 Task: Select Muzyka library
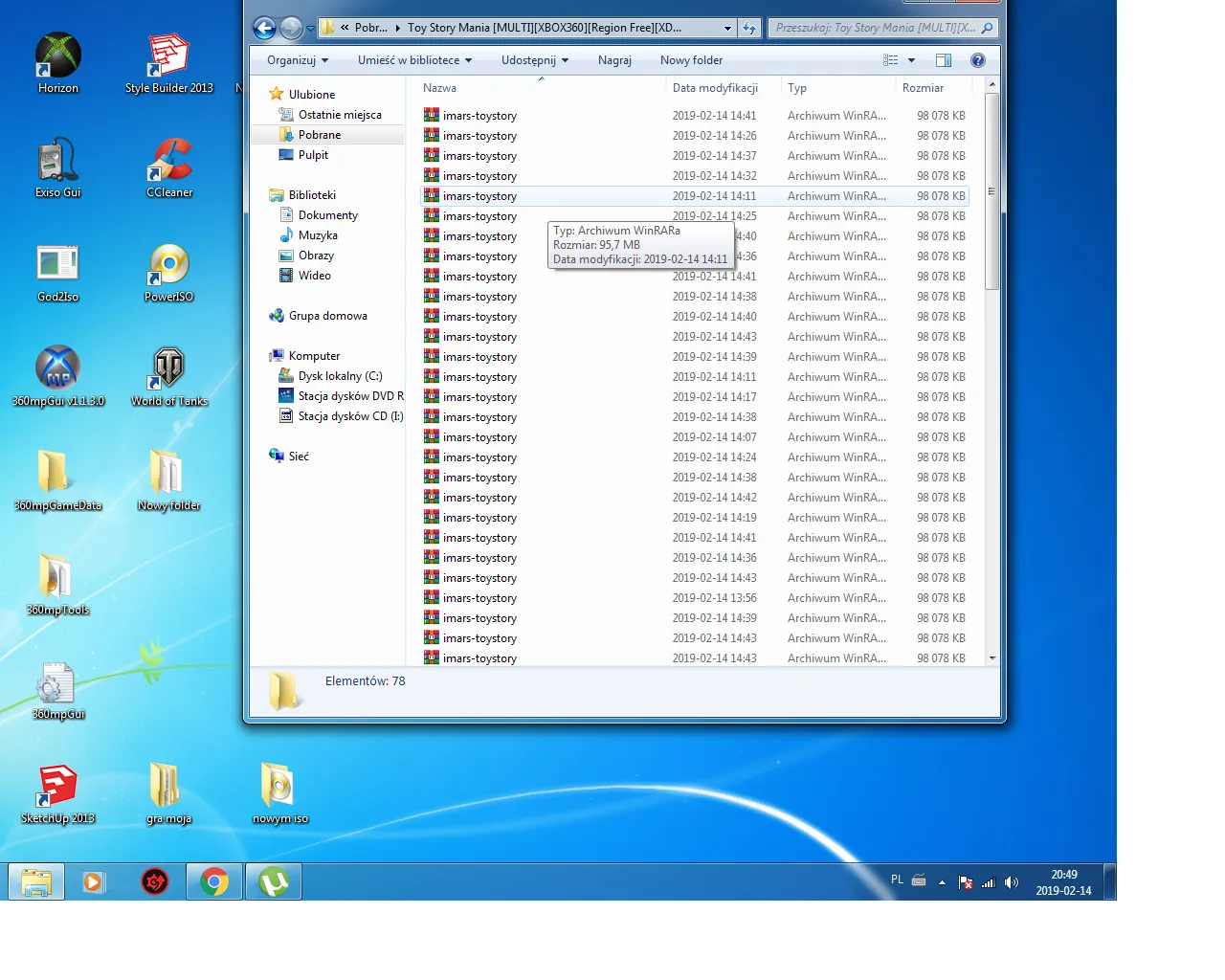pos(318,235)
